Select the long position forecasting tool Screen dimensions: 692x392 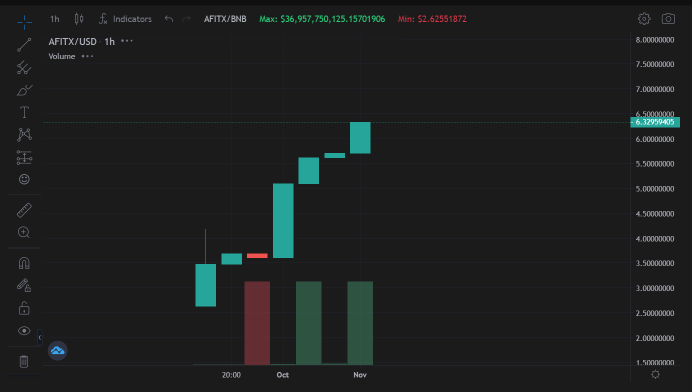[24, 157]
